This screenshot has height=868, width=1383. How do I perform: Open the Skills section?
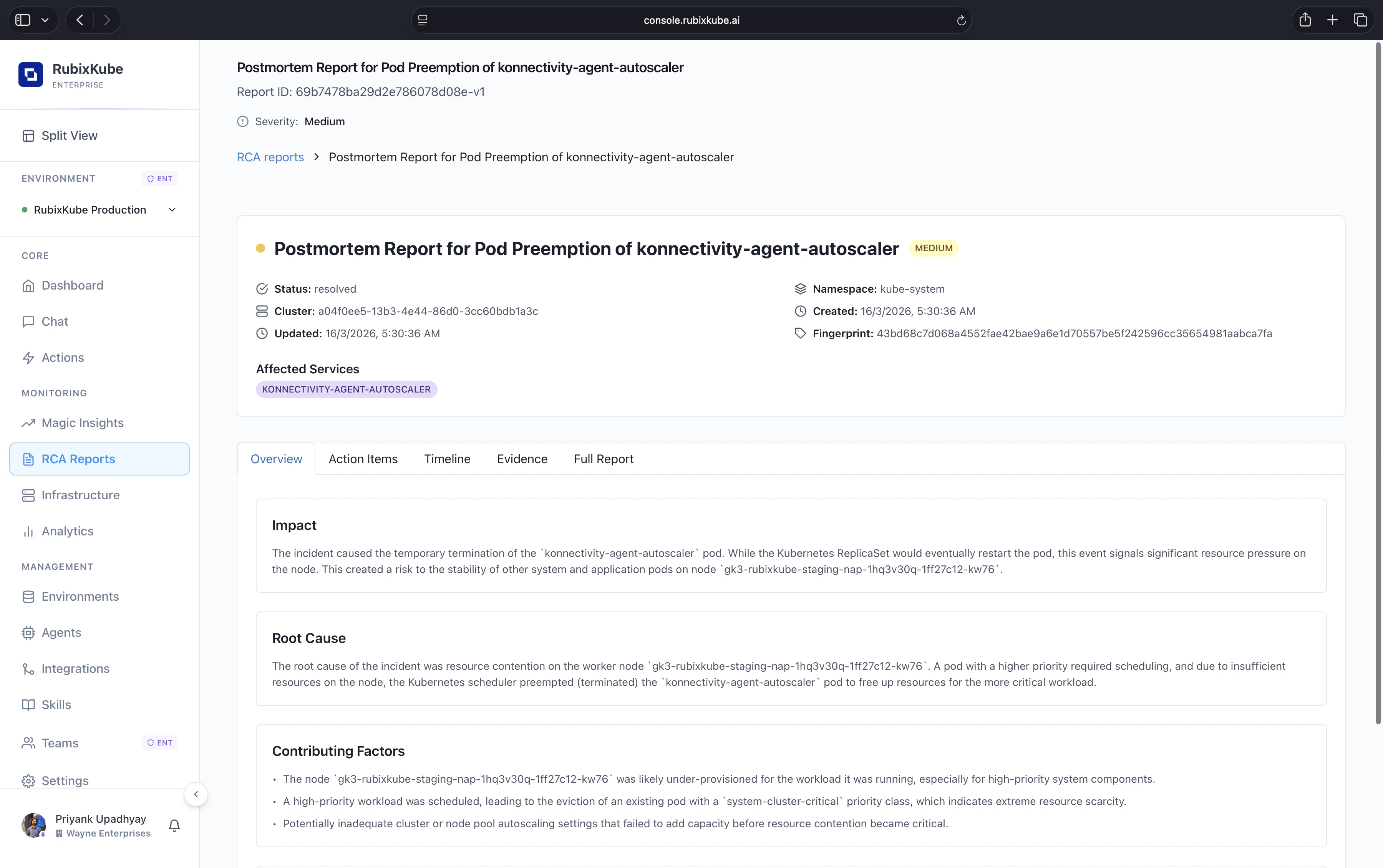[56, 704]
